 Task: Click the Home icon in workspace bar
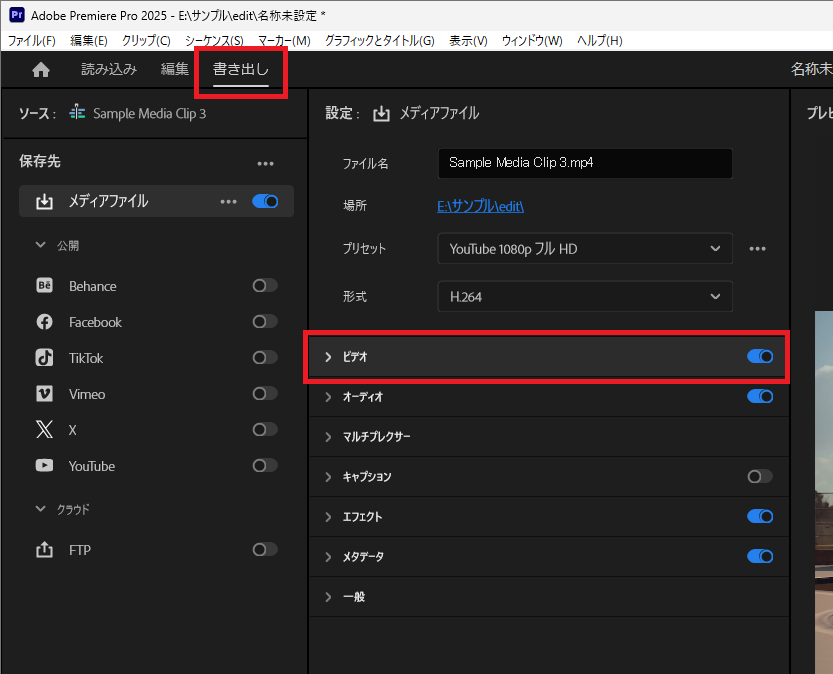(41, 70)
